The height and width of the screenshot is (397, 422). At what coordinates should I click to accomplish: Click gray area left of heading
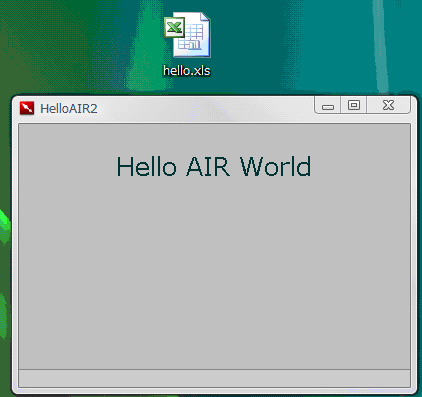pyautogui.click(x=67, y=166)
